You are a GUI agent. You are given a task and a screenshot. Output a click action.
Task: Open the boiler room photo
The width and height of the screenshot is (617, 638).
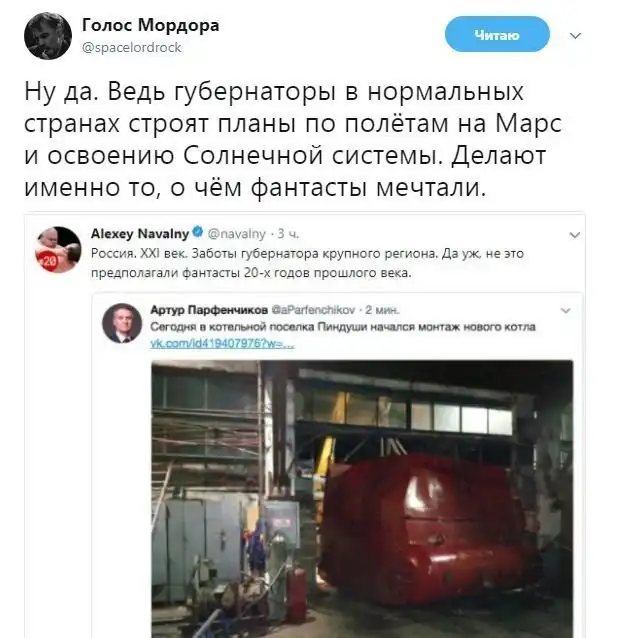pyautogui.click(x=362, y=498)
